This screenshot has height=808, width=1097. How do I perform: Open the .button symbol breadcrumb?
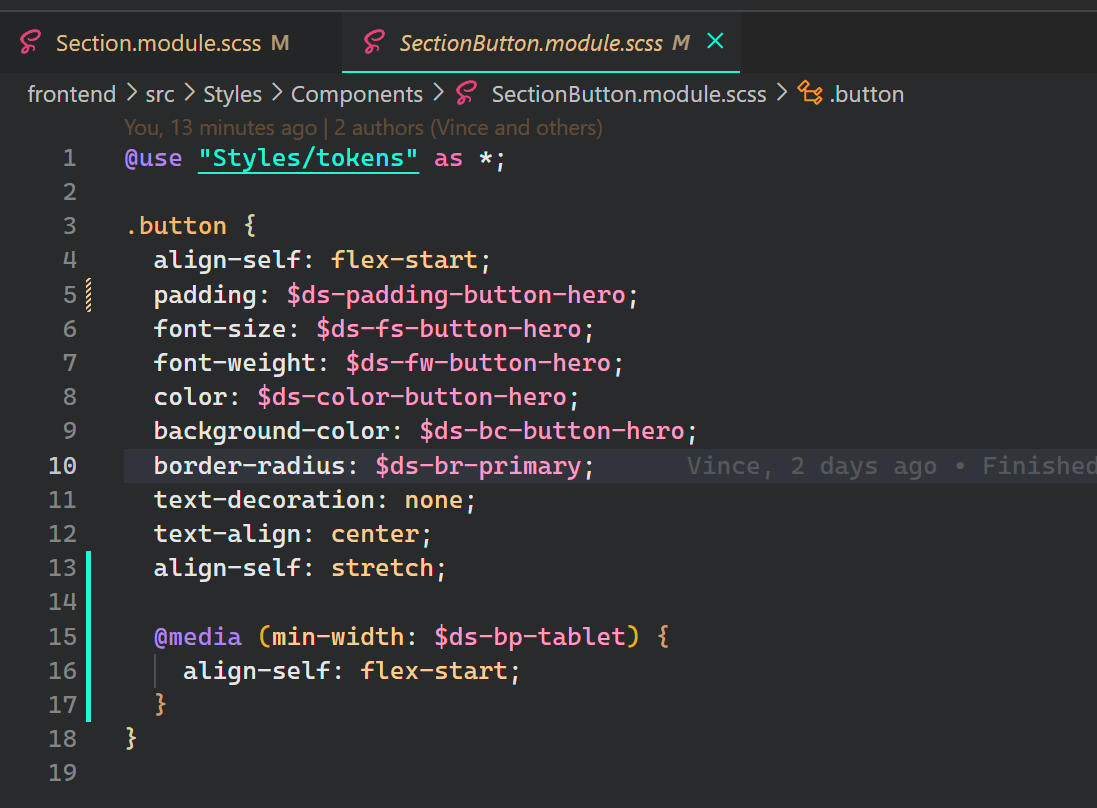pyautogui.click(x=867, y=94)
